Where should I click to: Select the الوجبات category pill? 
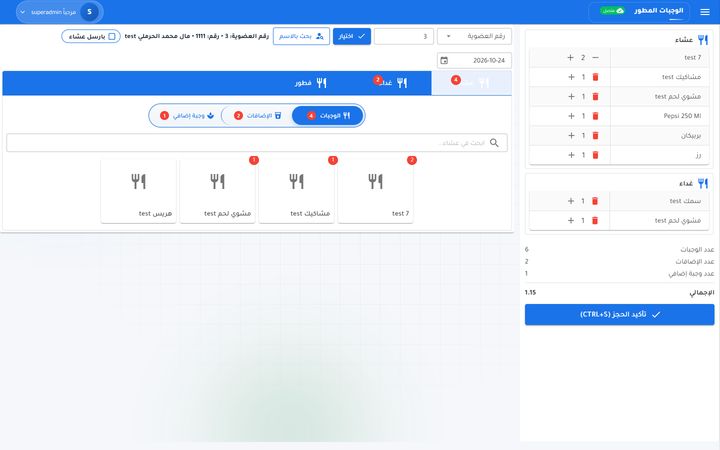pos(328,116)
